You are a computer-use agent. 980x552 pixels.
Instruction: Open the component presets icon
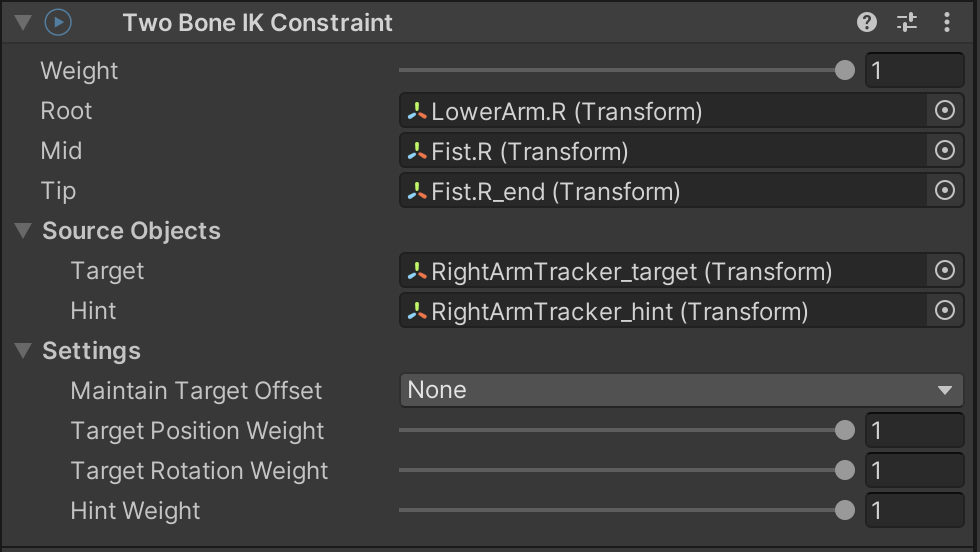[906, 23]
